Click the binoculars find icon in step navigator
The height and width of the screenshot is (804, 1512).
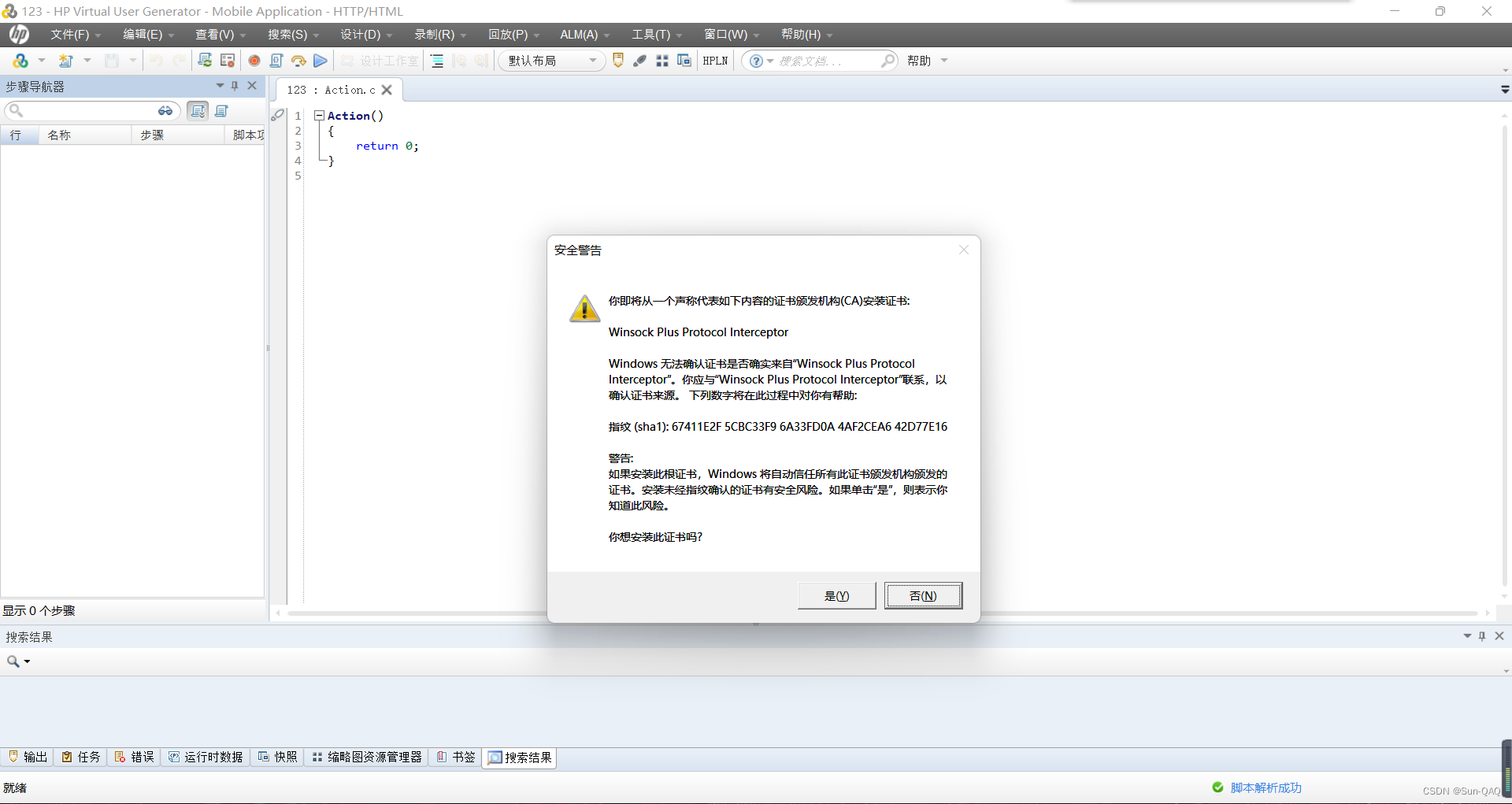pos(165,111)
